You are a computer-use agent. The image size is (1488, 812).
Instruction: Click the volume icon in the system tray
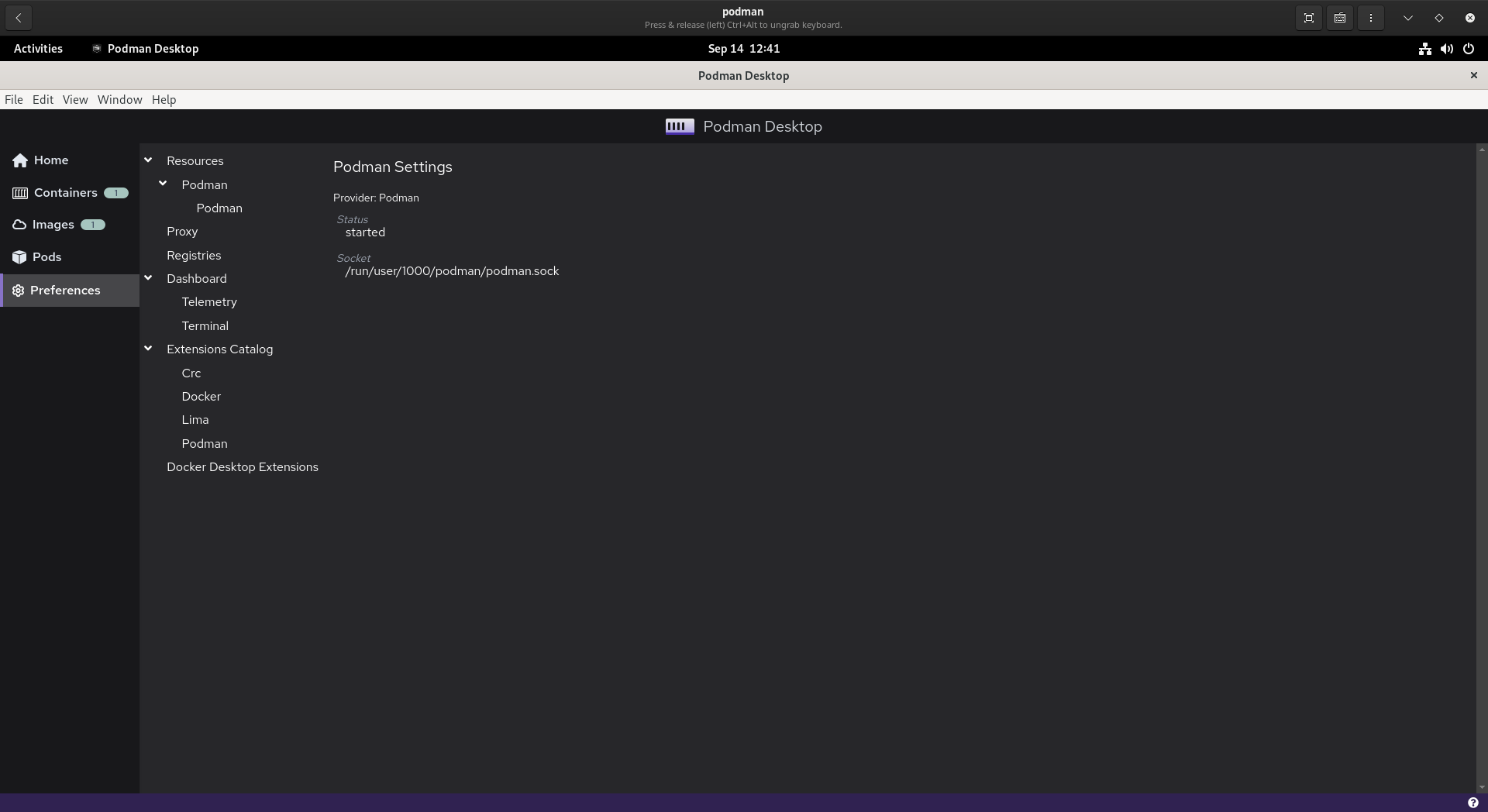click(1446, 48)
